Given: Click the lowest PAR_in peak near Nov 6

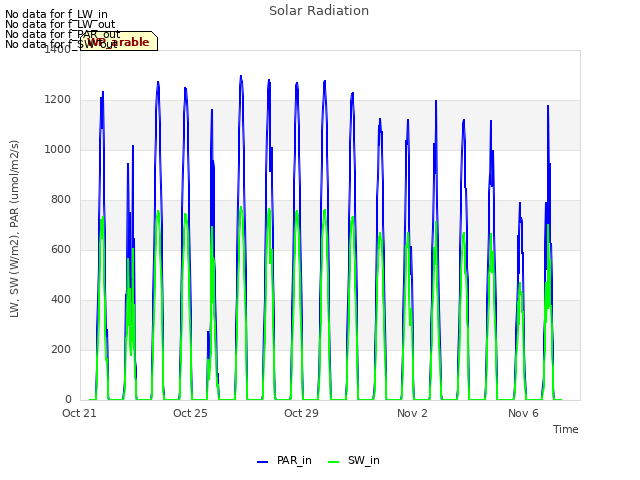Looking at the screenshot, I should point(520,203).
